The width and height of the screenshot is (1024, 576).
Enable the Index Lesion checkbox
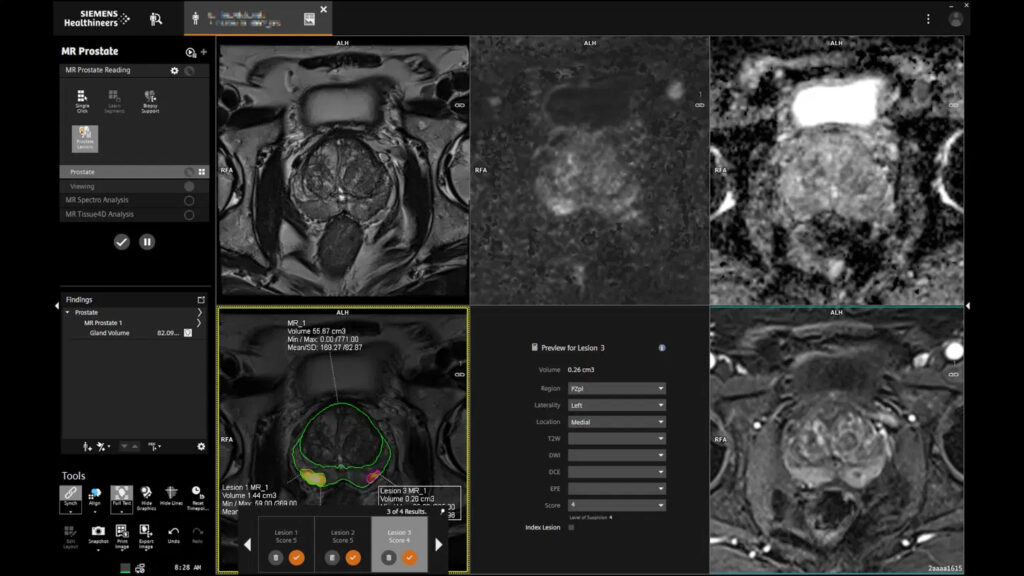coord(571,526)
